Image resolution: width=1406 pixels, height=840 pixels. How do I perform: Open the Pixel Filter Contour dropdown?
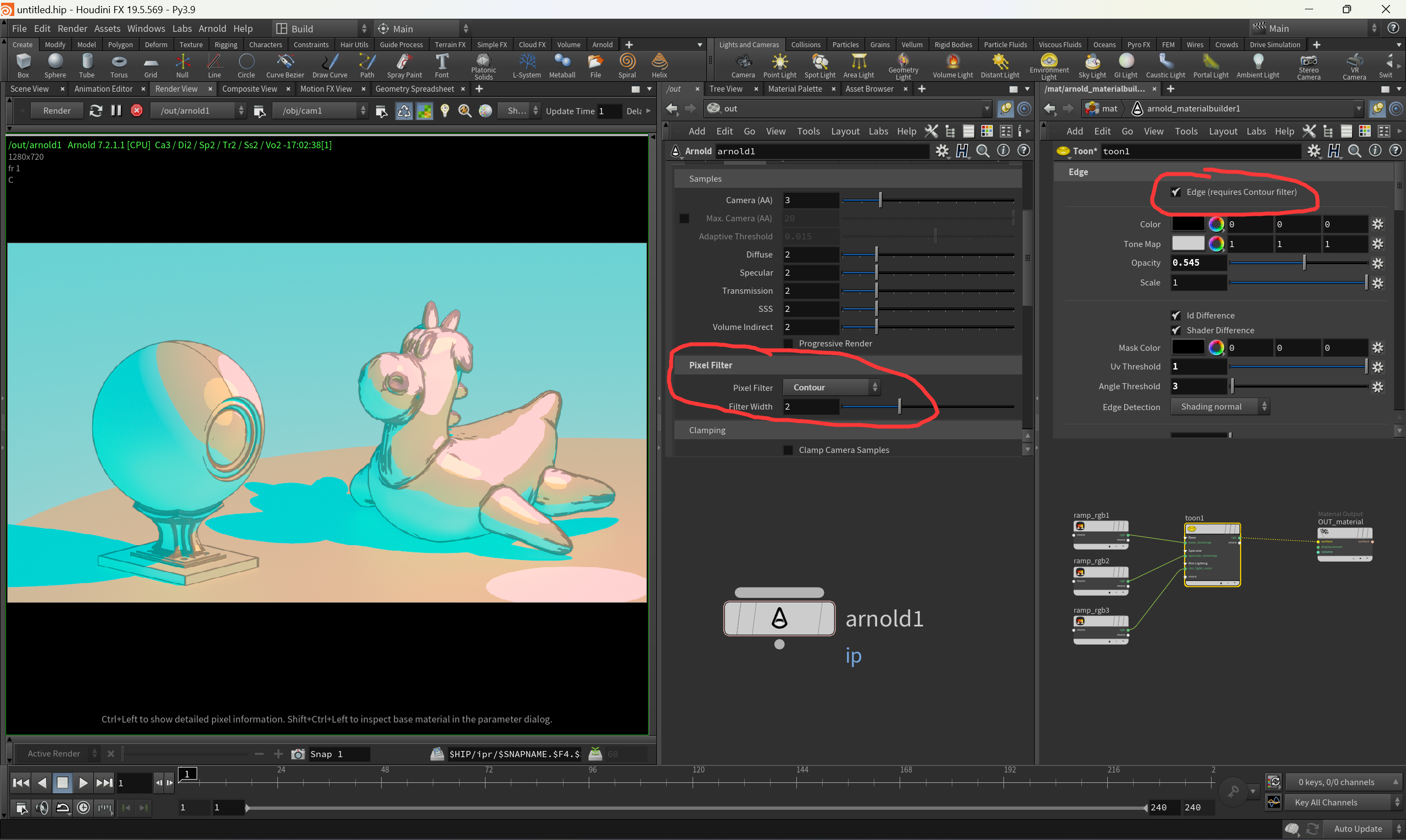click(x=832, y=387)
